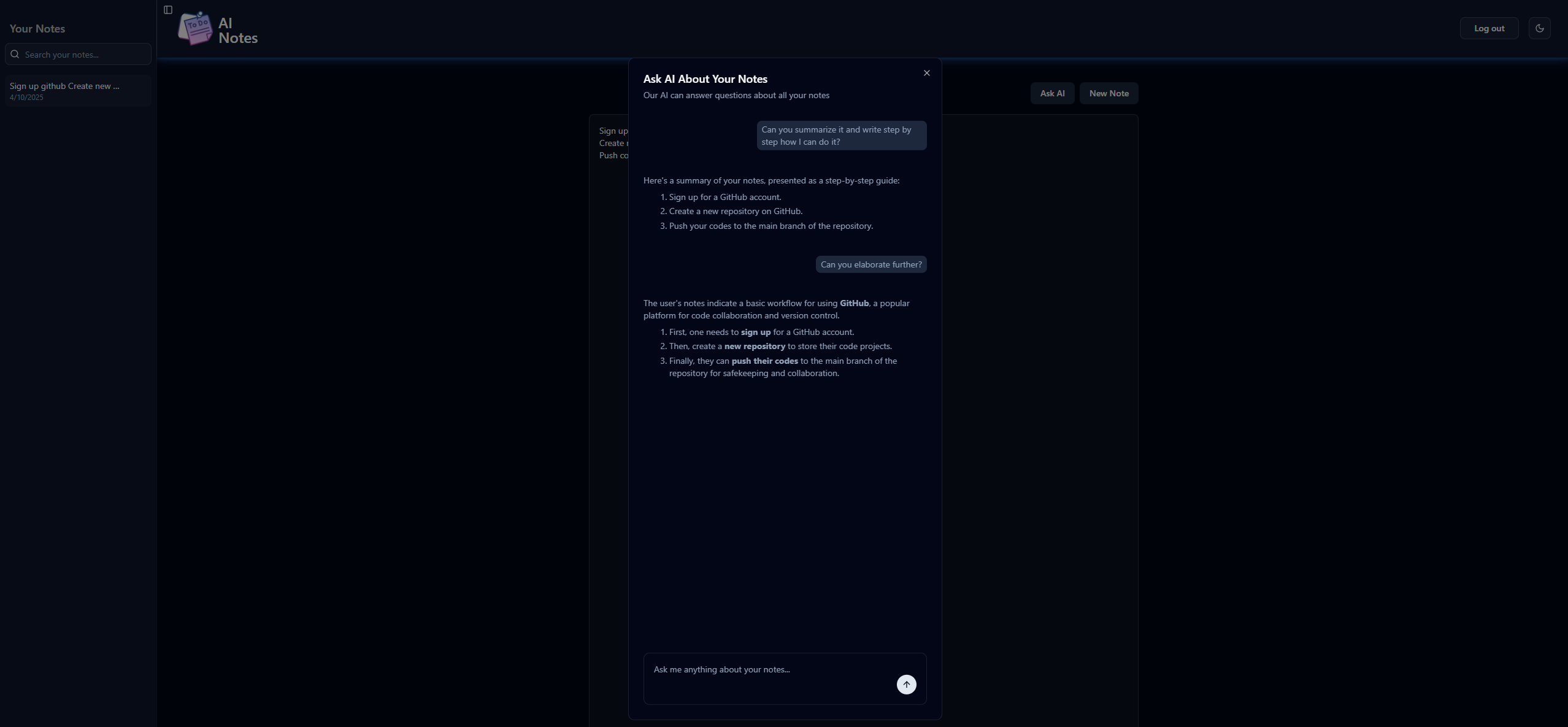The image size is (1568, 727).
Task: Focus the Ask me anything input
Action: (785, 679)
